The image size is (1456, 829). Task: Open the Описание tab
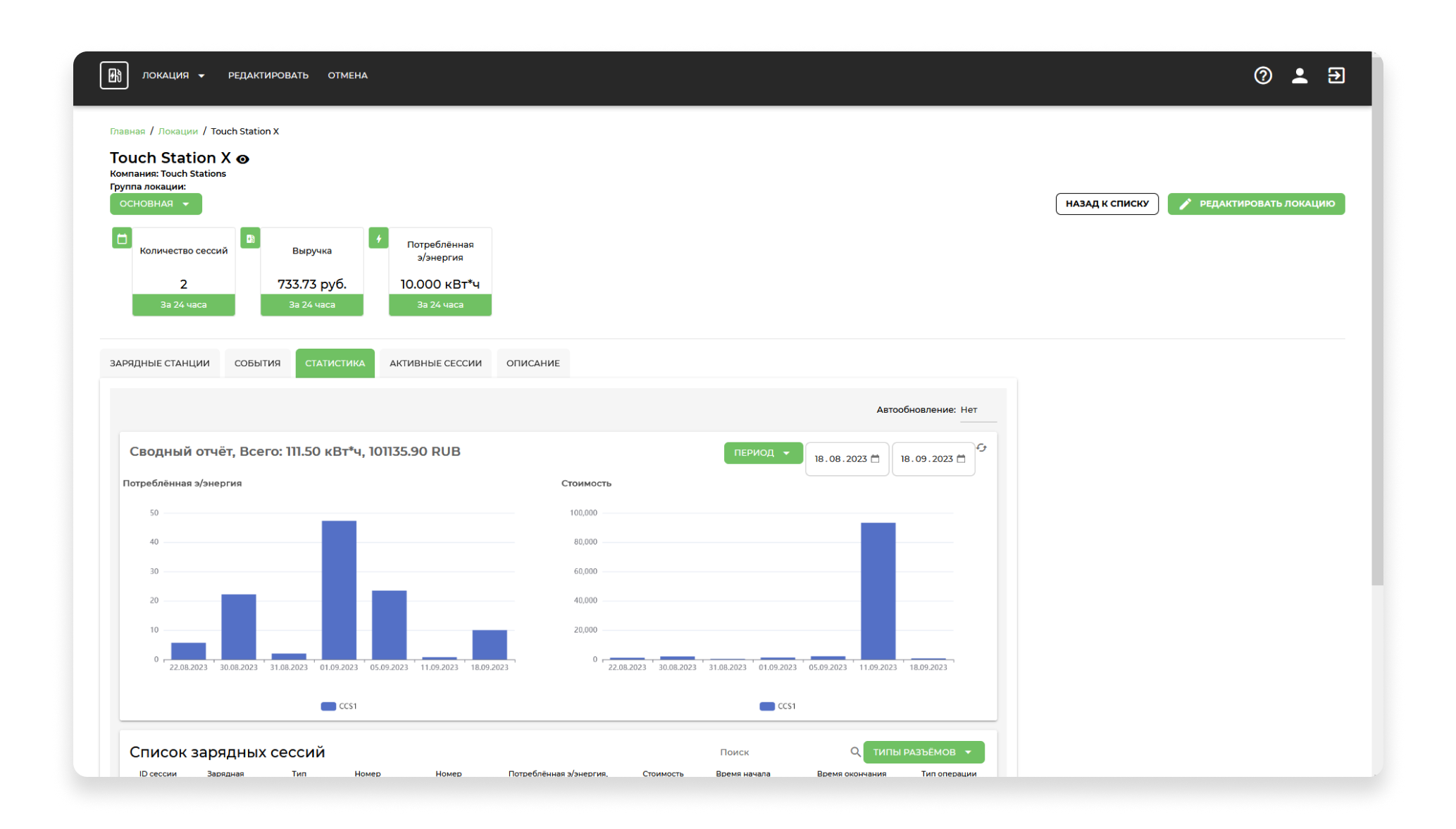click(533, 363)
